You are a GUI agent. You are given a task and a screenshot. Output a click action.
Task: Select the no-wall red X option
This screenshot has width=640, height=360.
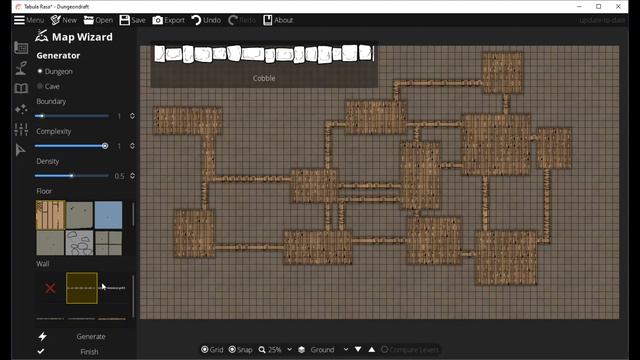coord(50,289)
